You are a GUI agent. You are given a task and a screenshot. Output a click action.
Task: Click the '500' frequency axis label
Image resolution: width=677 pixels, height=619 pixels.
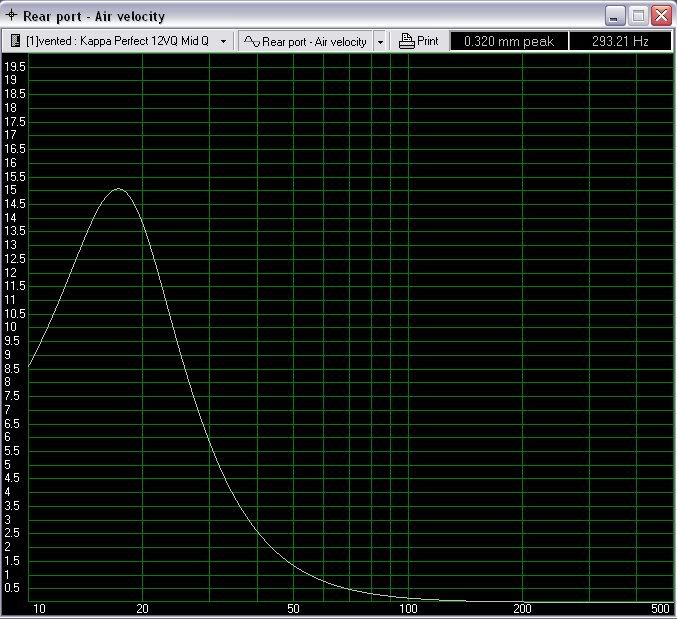coord(660,609)
